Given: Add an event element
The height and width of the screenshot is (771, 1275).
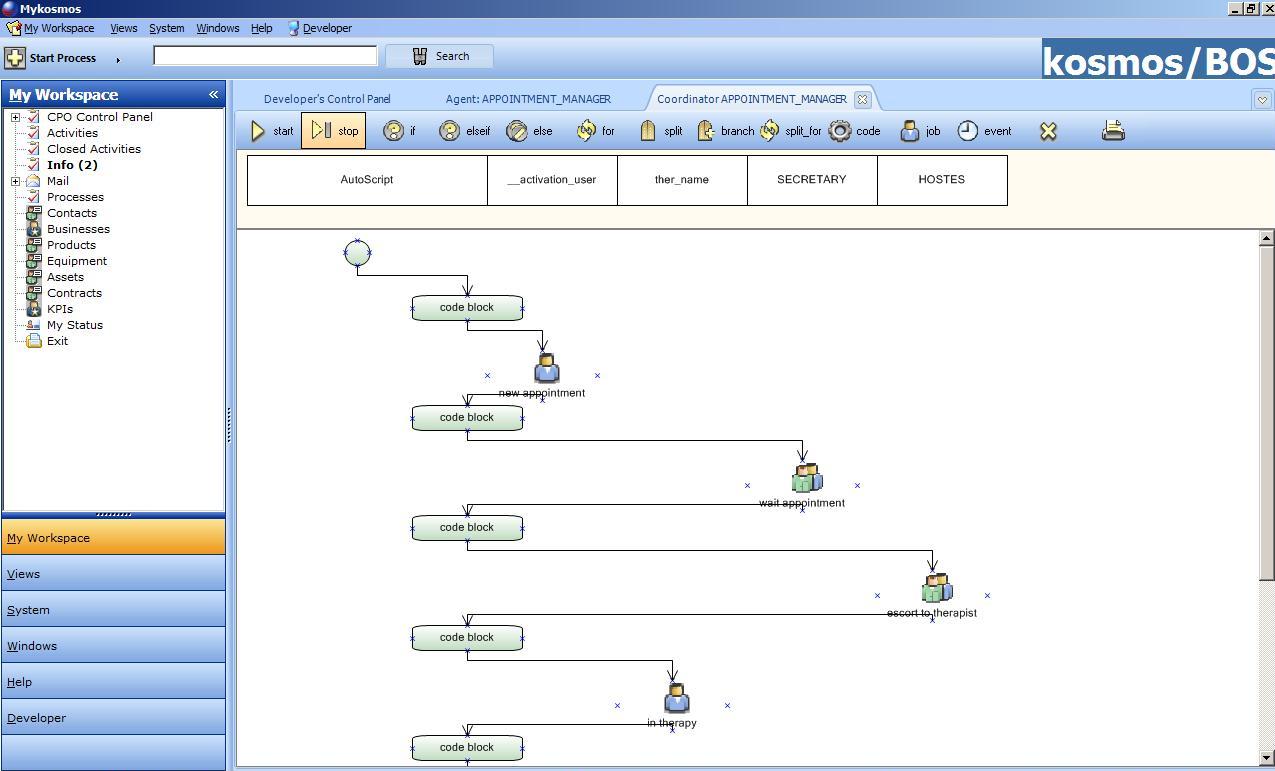Looking at the screenshot, I should [x=983, y=130].
